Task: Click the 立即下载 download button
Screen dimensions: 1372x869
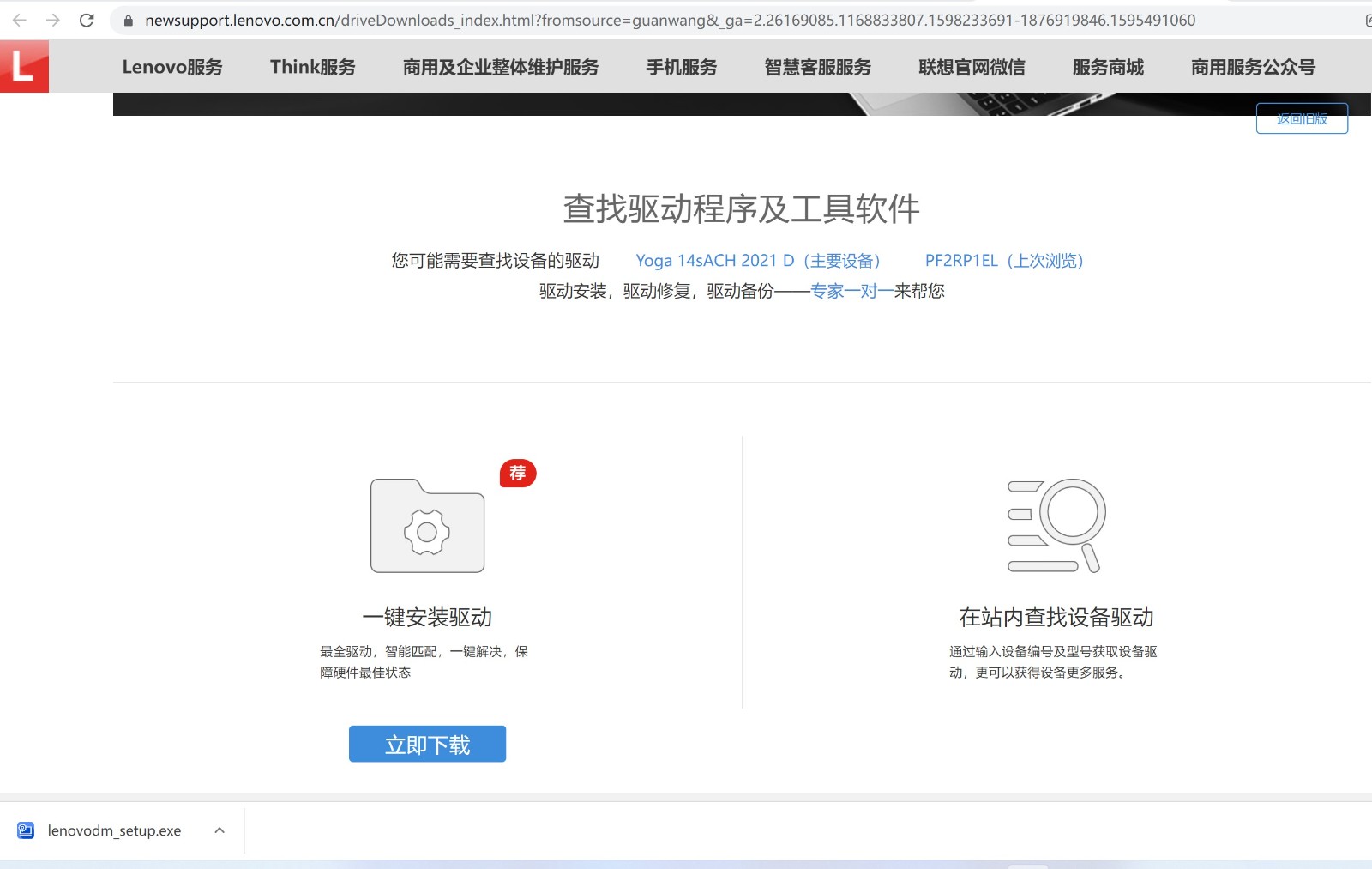Action: click(427, 744)
